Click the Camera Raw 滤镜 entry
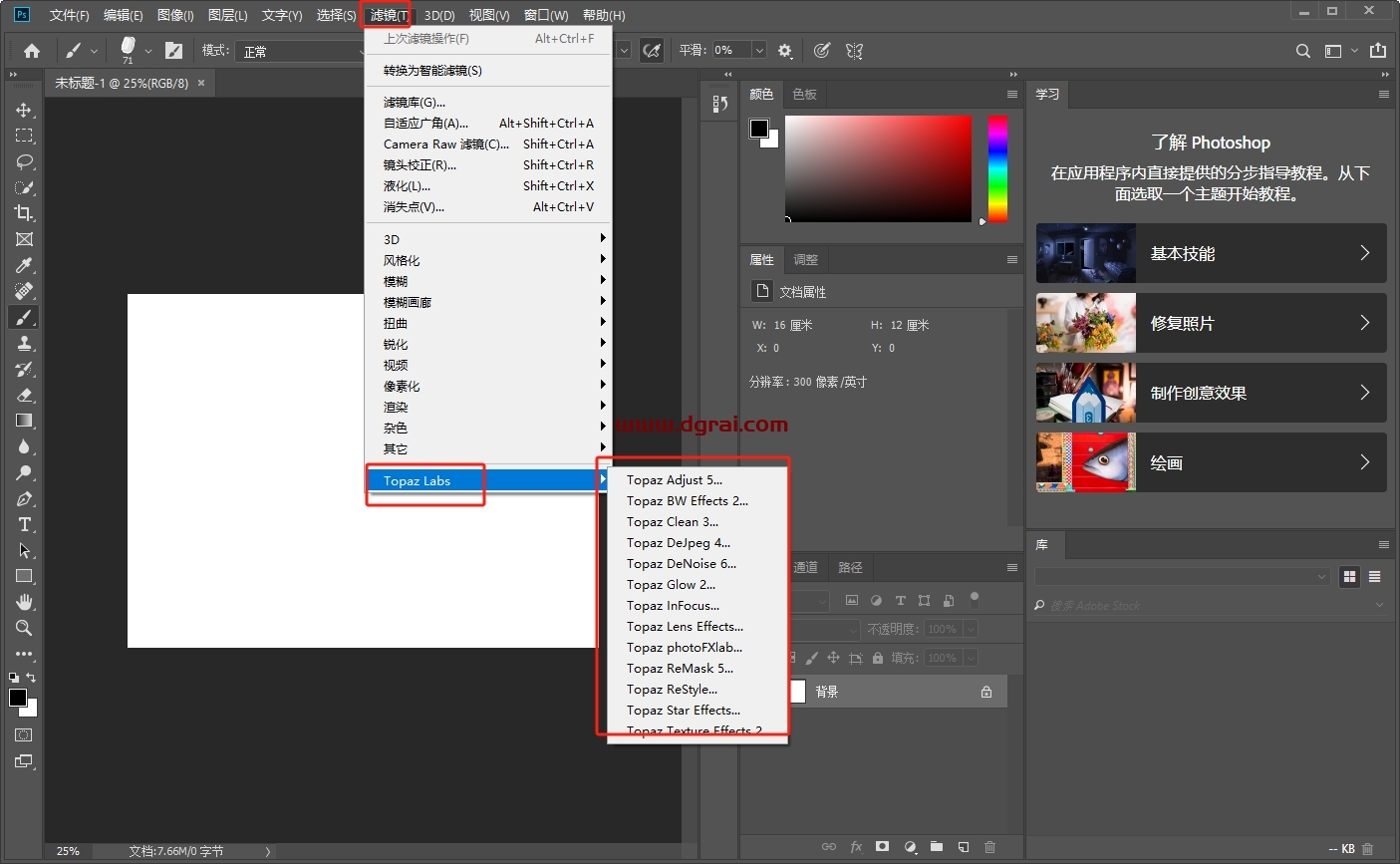The image size is (1400, 864). [x=488, y=144]
